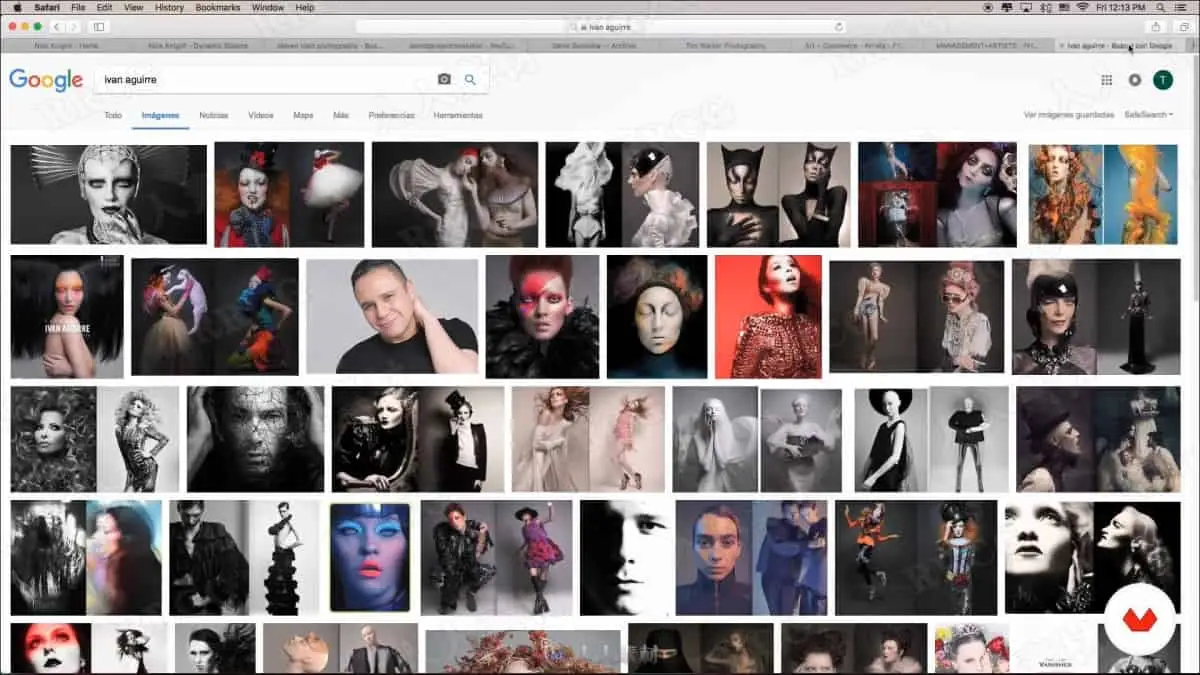Open the Preferencias menu
Screen dimensions: 1200x675
pos(391,115)
